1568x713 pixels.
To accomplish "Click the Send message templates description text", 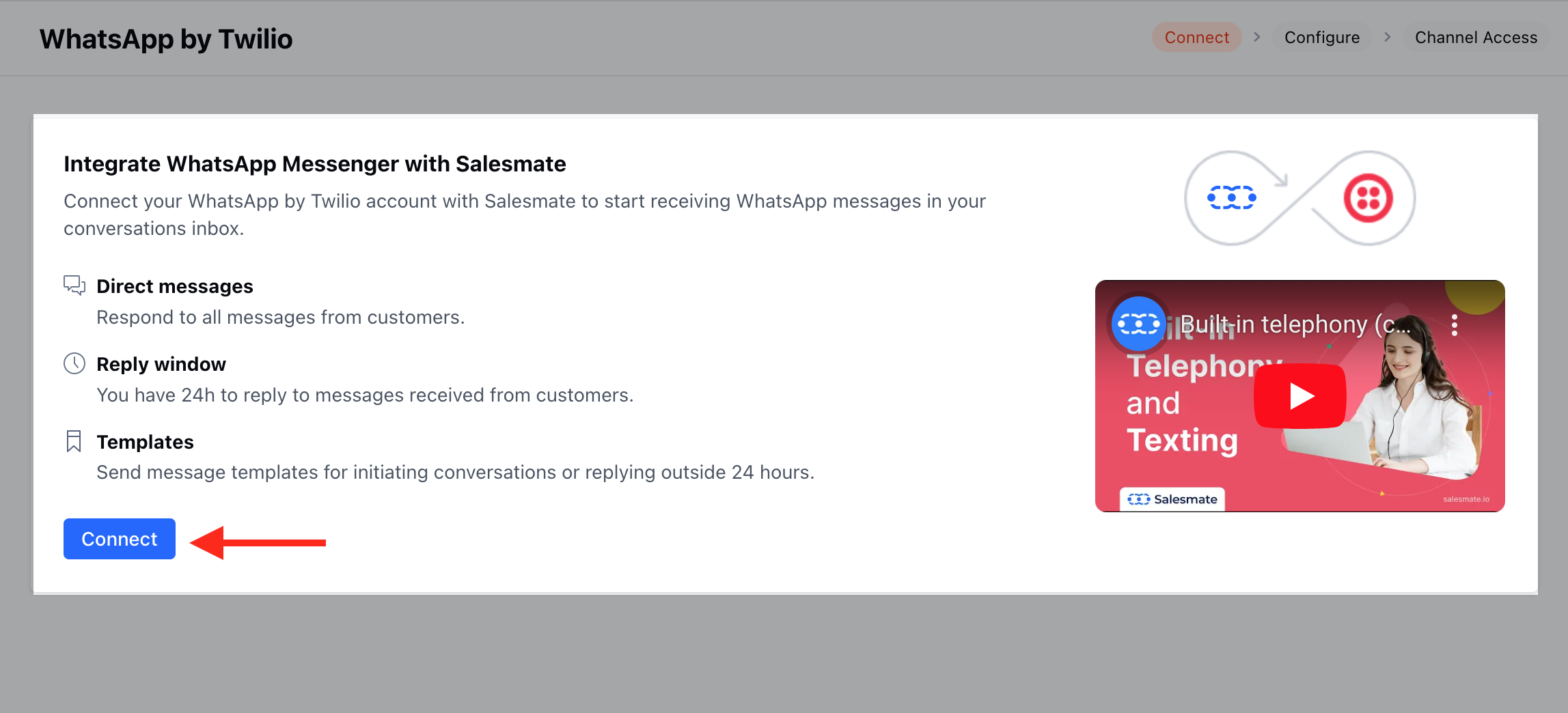I will (x=456, y=473).
